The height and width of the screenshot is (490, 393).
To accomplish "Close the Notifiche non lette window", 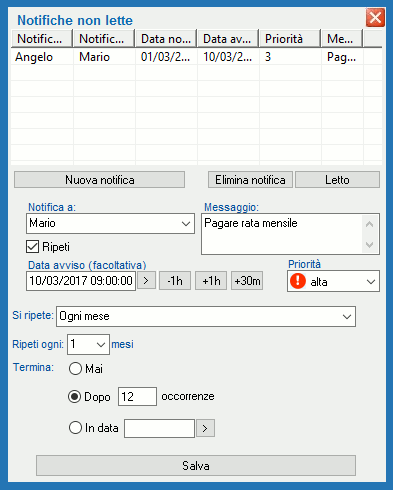I will 375,18.
